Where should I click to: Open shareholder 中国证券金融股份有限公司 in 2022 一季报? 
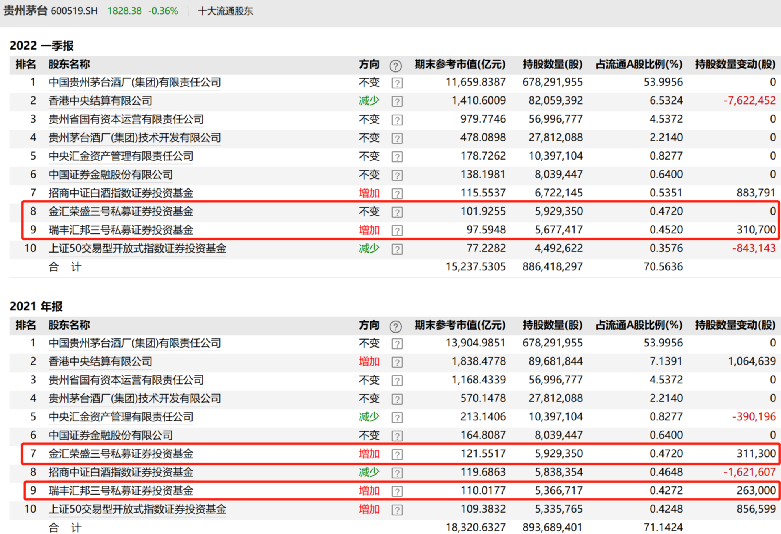pyautogui.click(x=111, y=174)
